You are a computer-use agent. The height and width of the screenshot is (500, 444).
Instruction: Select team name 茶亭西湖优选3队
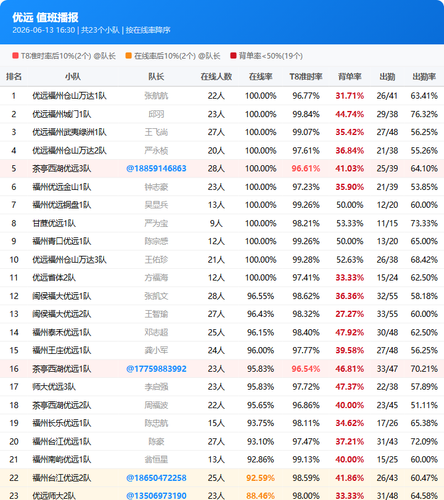[x=62, y=169]
